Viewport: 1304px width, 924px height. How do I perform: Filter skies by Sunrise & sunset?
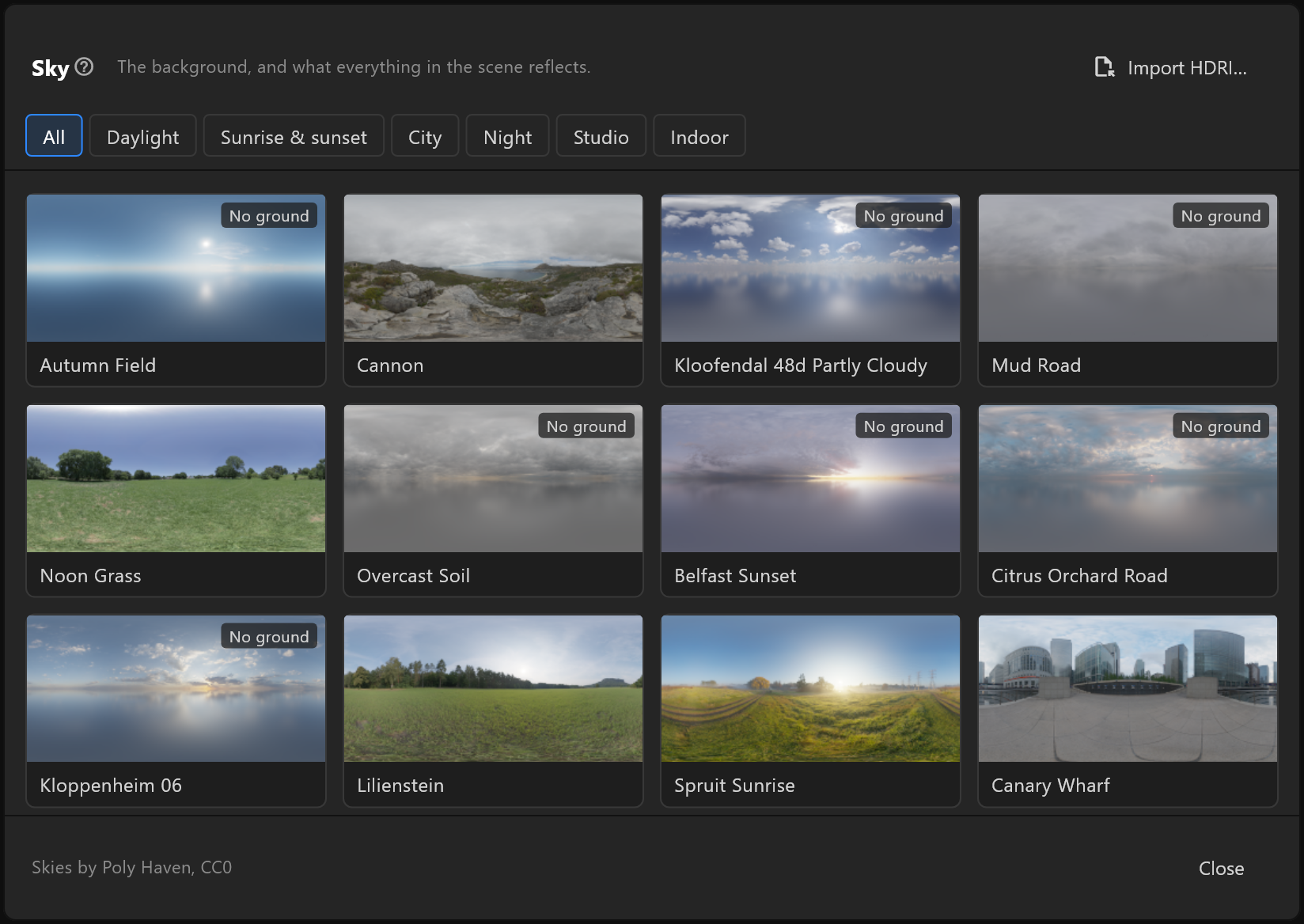pos(294,136)
